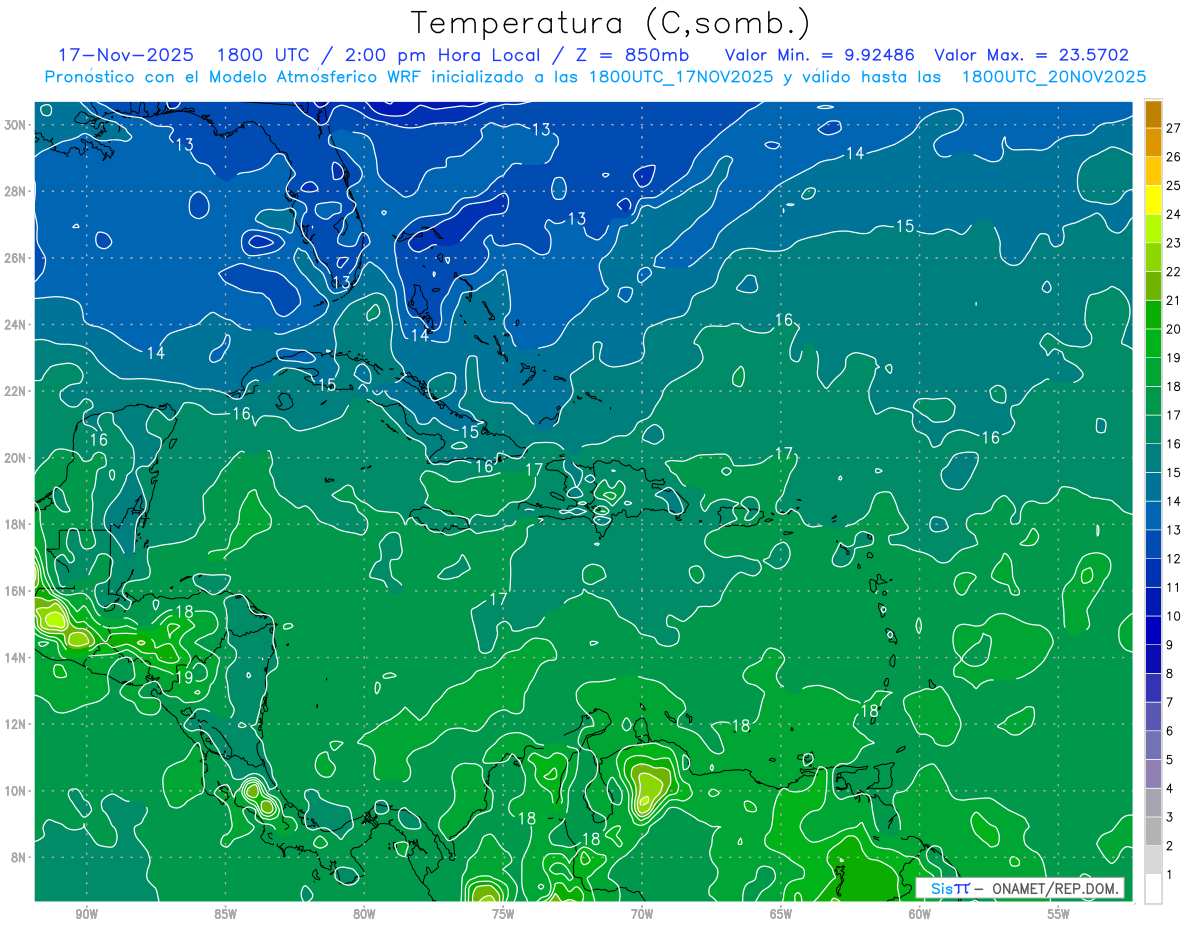Click the longitude label 90W
The image size is (1200, 927).
[86, 914]
